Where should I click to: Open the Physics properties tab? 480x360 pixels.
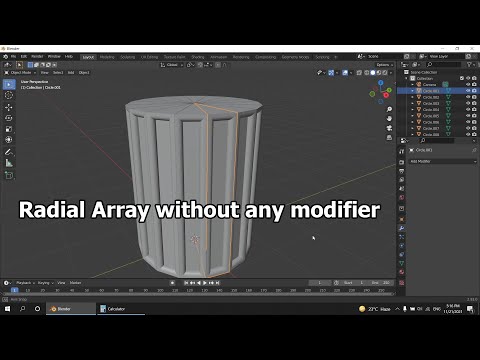[x=402, y=246]
